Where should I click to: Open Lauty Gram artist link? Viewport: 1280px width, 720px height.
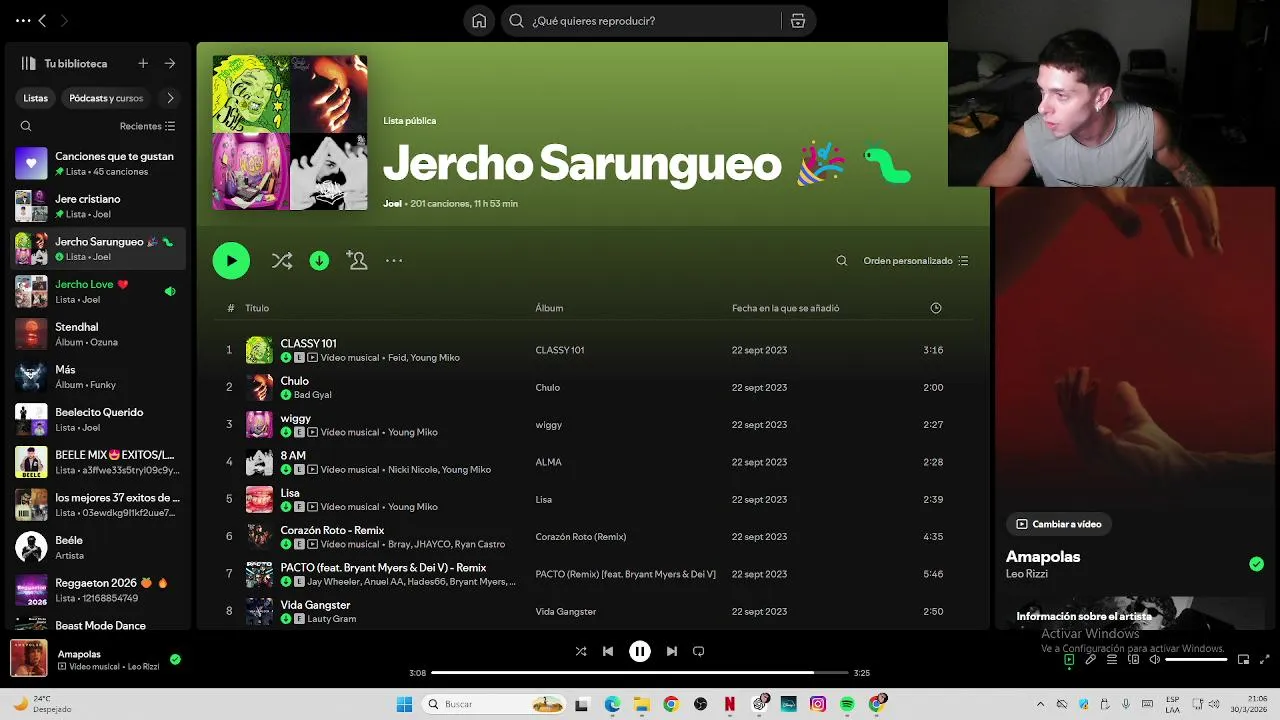332,619
